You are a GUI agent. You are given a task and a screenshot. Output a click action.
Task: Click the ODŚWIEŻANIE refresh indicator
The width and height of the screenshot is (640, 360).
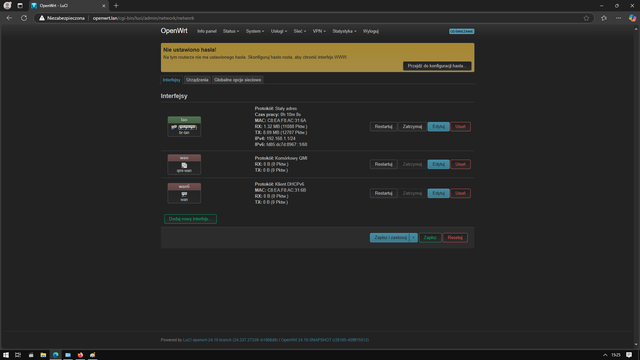[462, 31]
